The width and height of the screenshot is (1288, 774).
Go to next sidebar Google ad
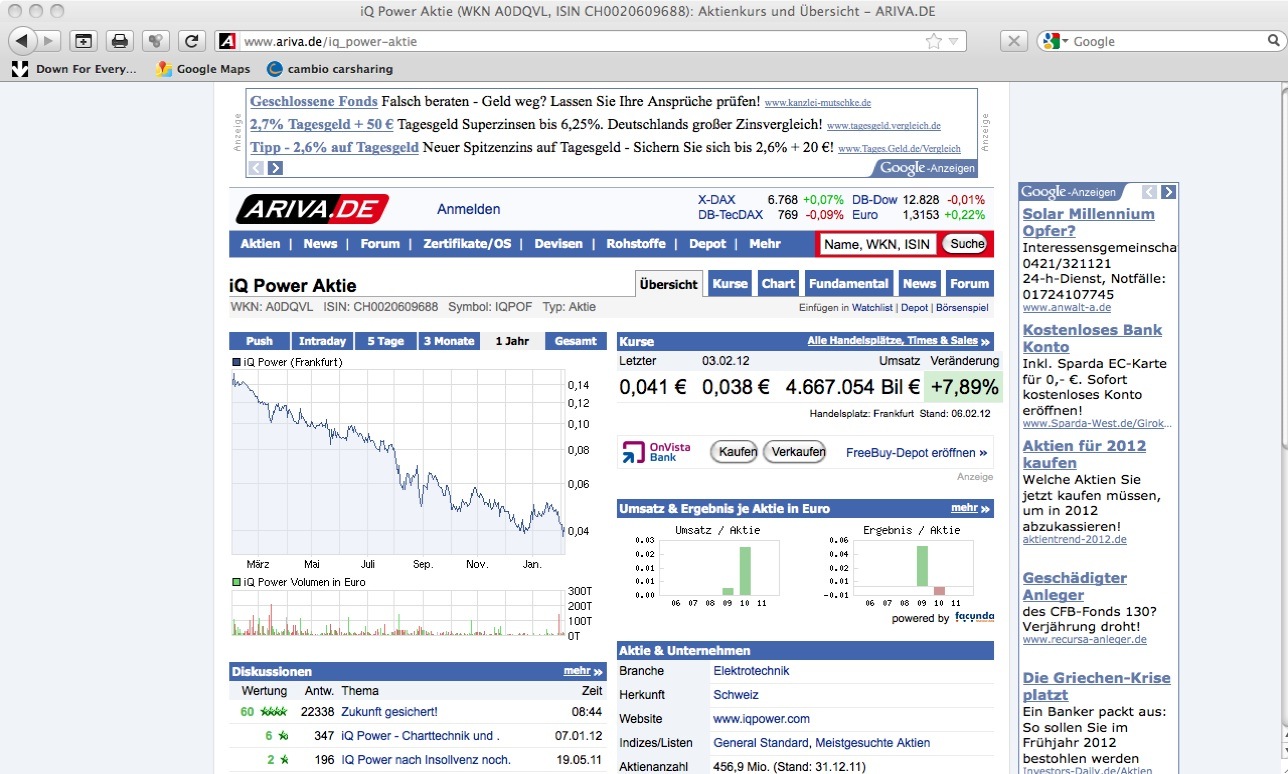coord(1168,192)
